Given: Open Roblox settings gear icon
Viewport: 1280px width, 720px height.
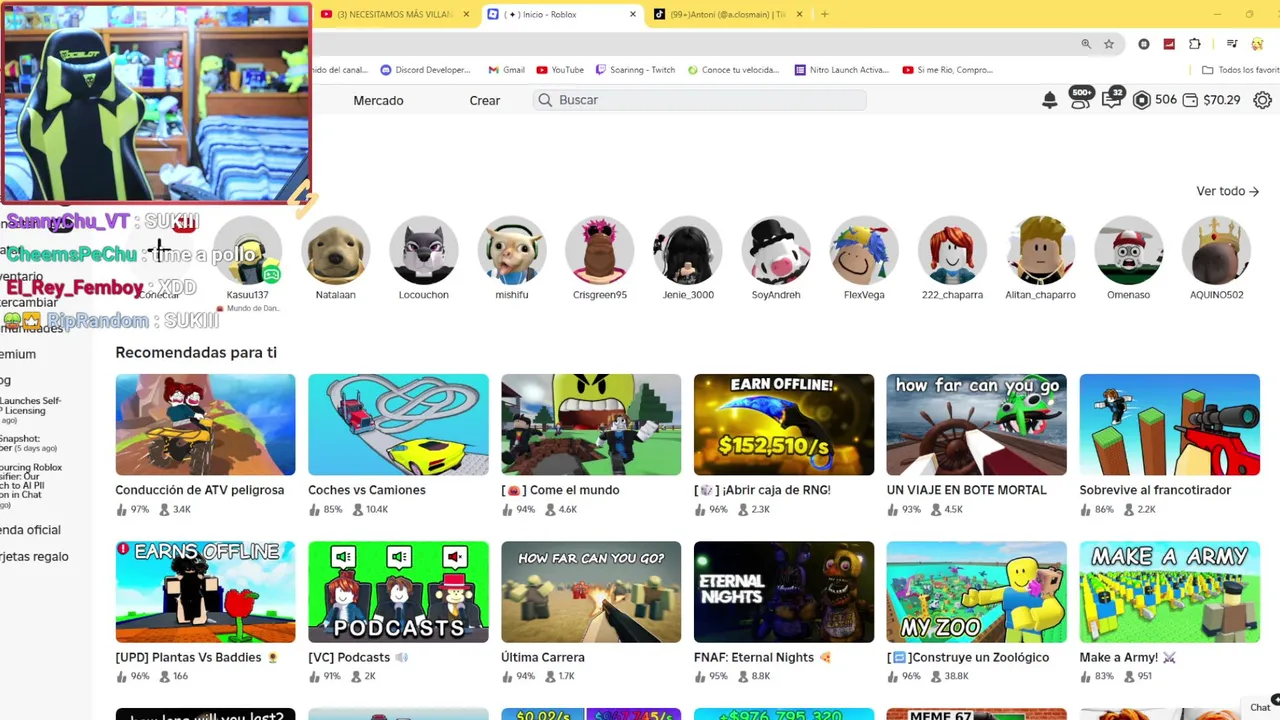Looking at the screenshot, I should pyautogui.click(x=1263, y=100).
